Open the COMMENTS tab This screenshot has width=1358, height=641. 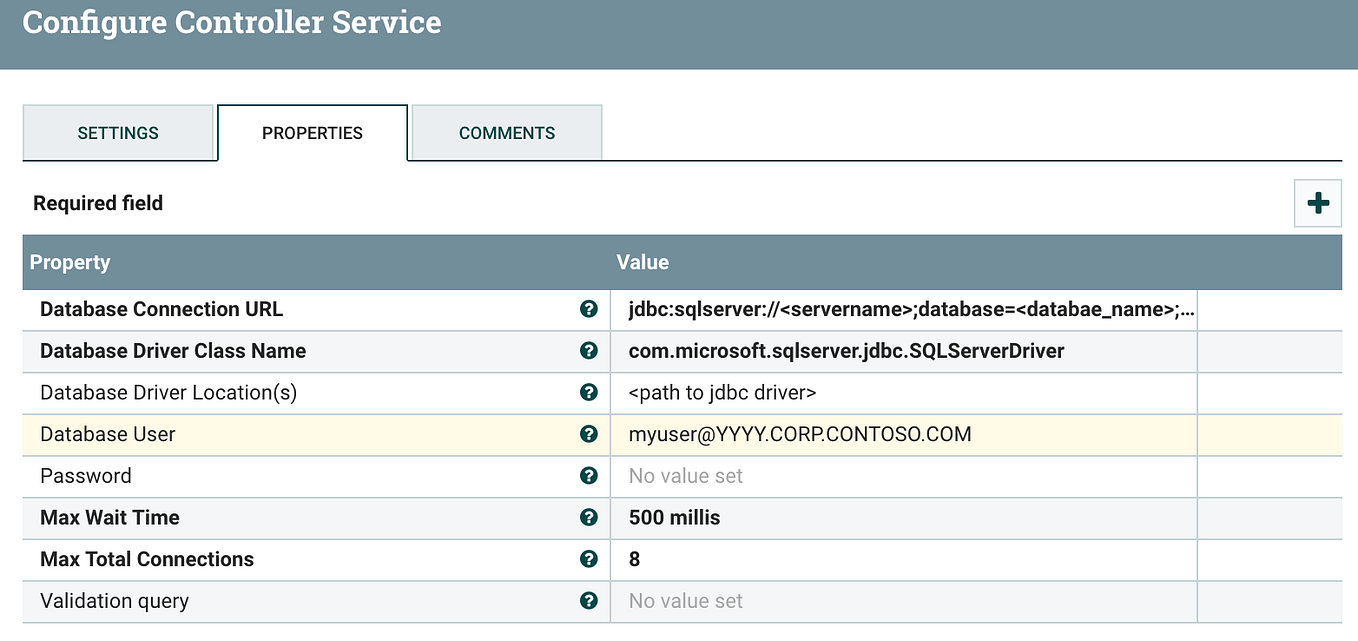coord(506,132)
